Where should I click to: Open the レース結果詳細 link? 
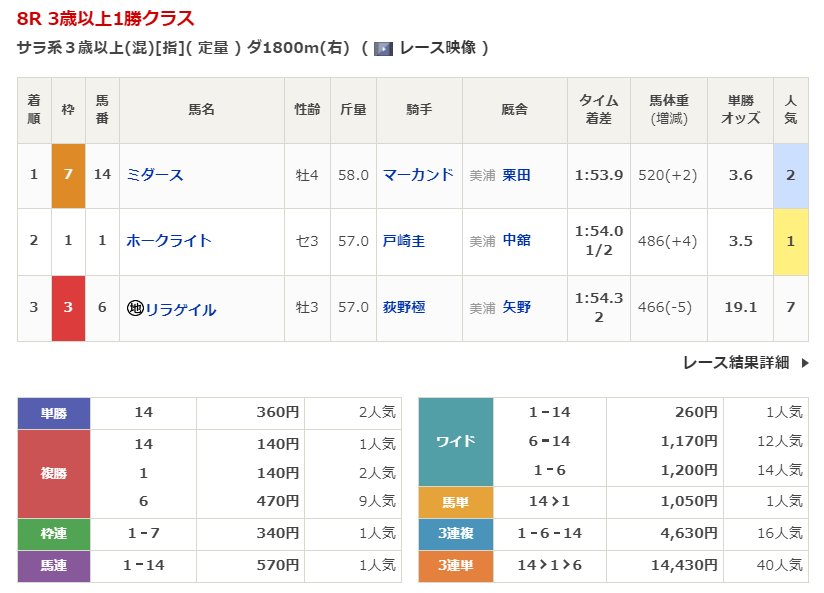point(736,363)
